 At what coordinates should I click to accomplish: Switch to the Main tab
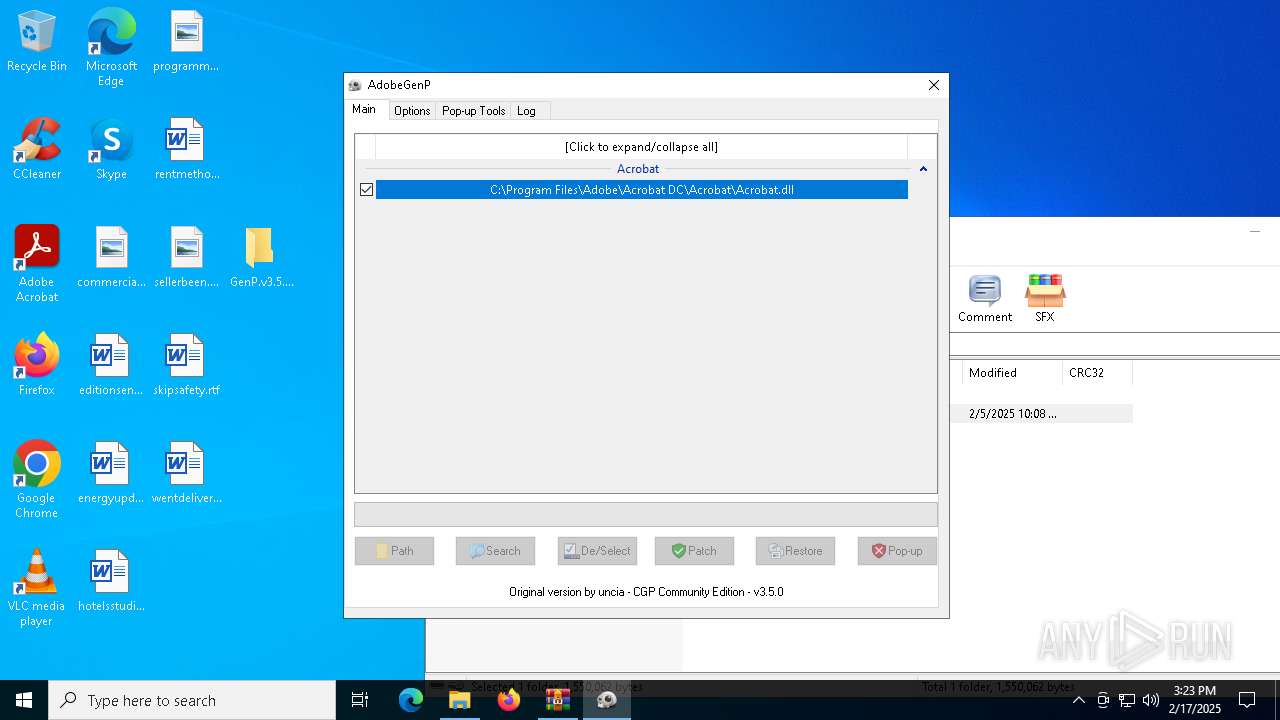point(364,110)
